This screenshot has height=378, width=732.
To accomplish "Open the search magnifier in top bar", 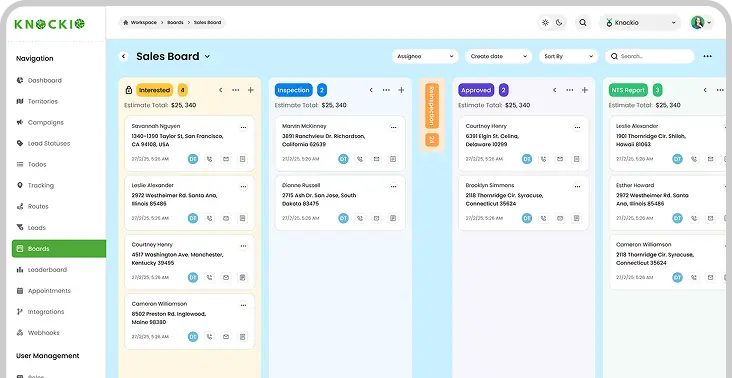I will (583, 22).
